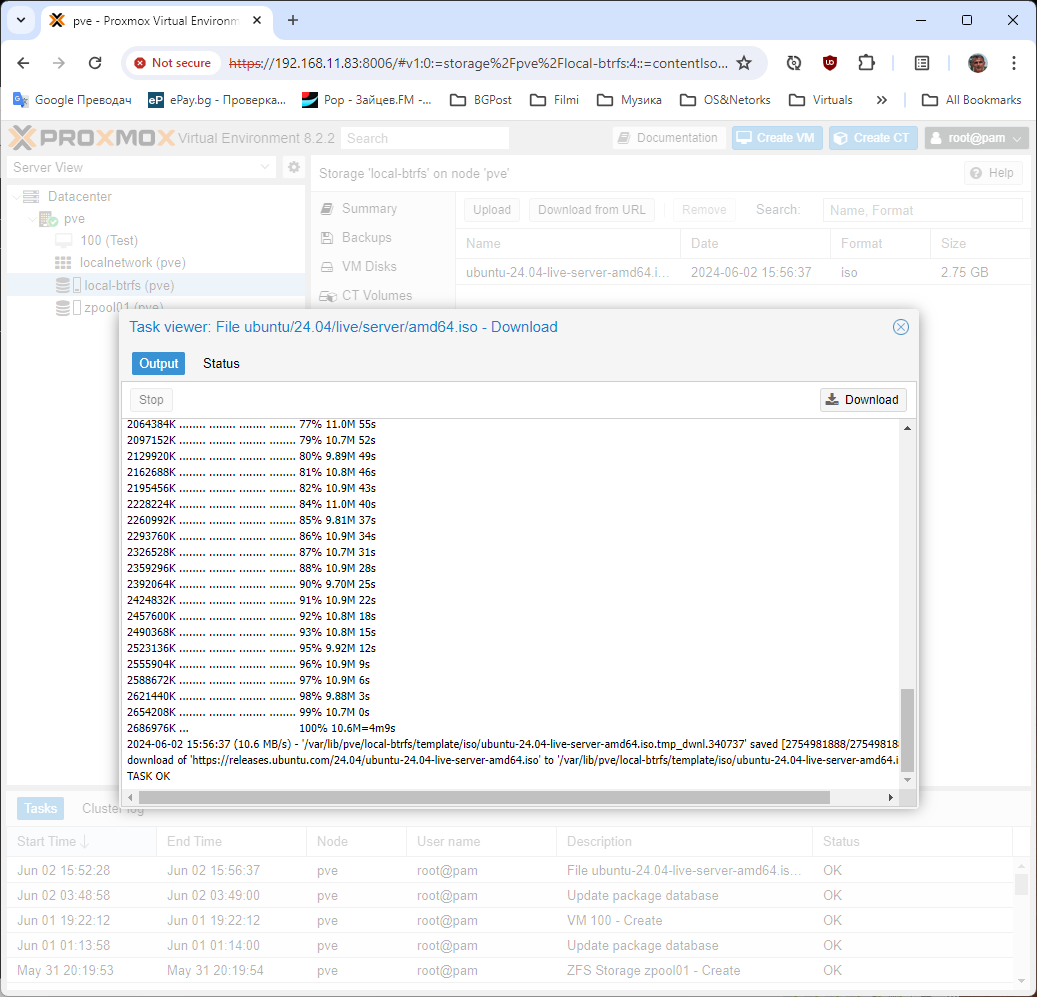
Task: Sort the ISO list by Date column
Action: (x=754, y=243)
